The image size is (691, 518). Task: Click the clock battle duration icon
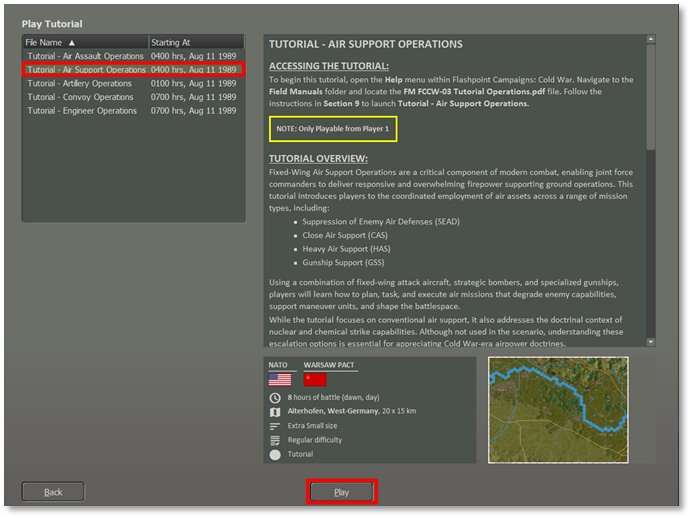tap(275, 397)
